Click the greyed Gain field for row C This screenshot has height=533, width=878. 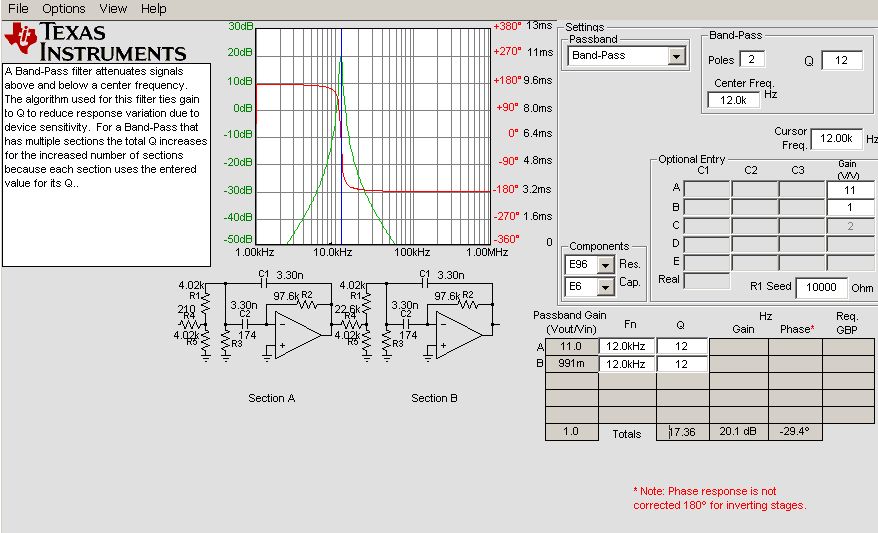click(x=850, y=226)
